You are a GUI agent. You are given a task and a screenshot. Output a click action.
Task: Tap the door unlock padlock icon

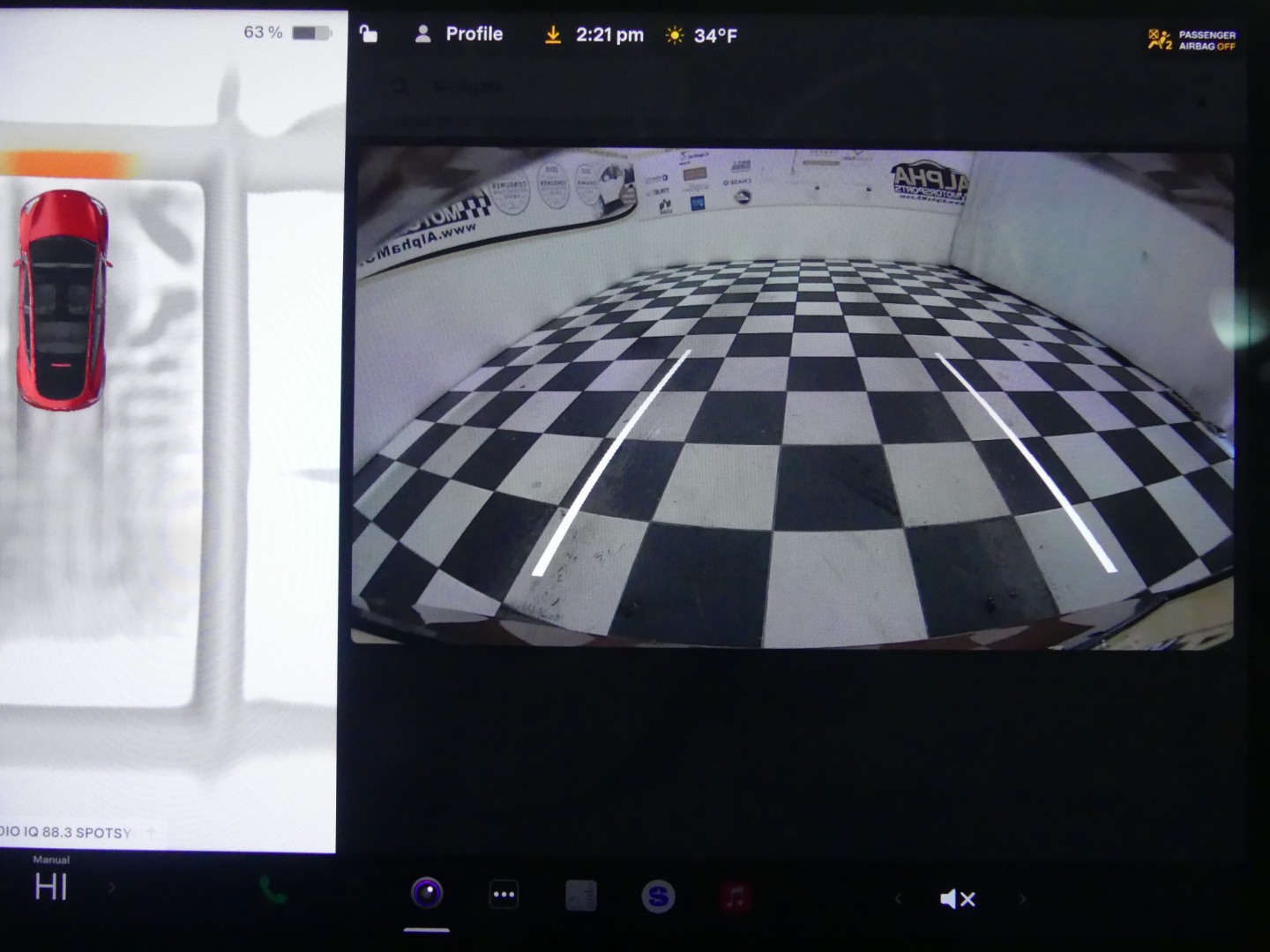click(369, 34)
